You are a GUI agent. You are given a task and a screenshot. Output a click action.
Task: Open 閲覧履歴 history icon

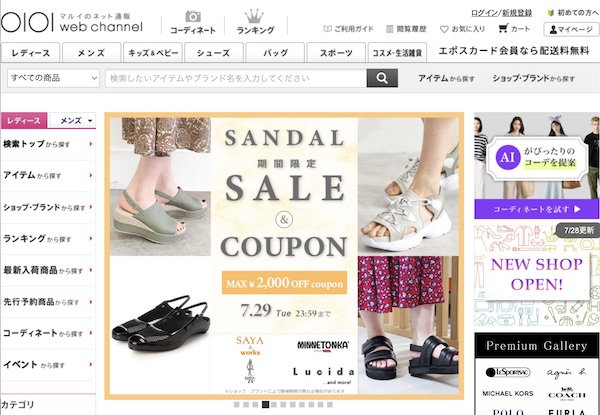[390, 29]
